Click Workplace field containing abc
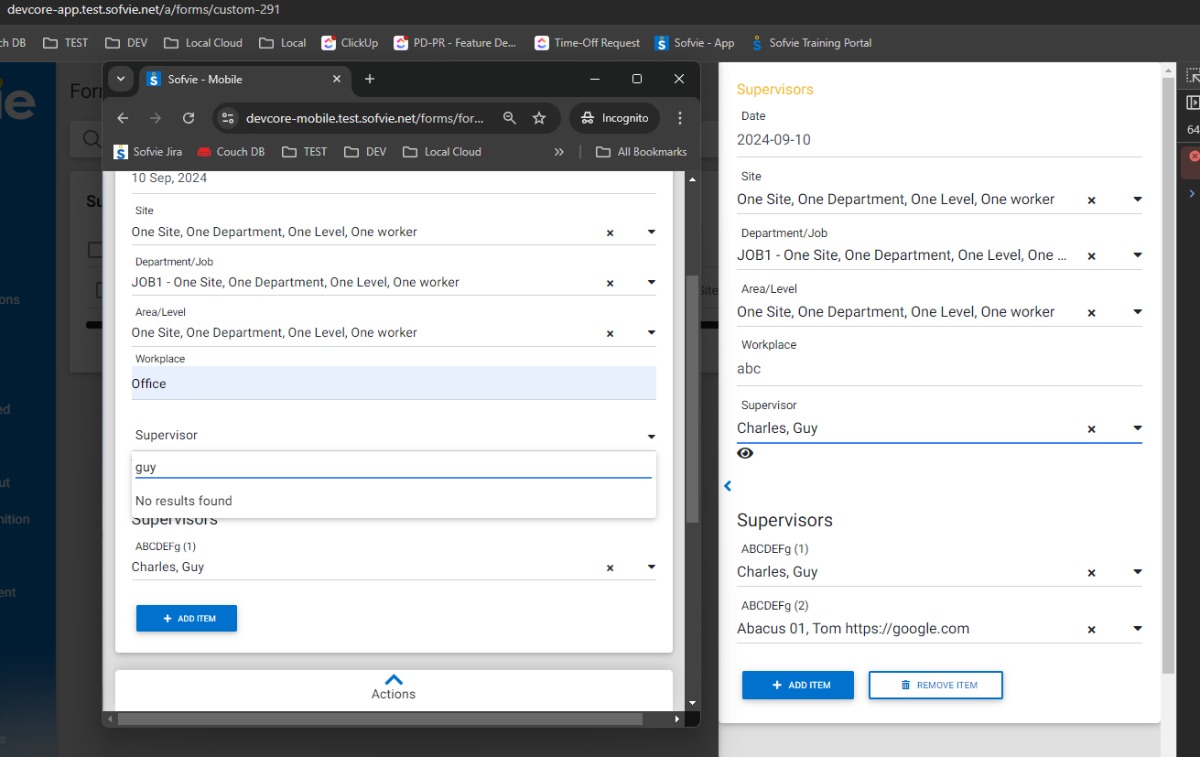Viewport: 1200px width, 757px height. pyautogui.click(x=939, y=368)
